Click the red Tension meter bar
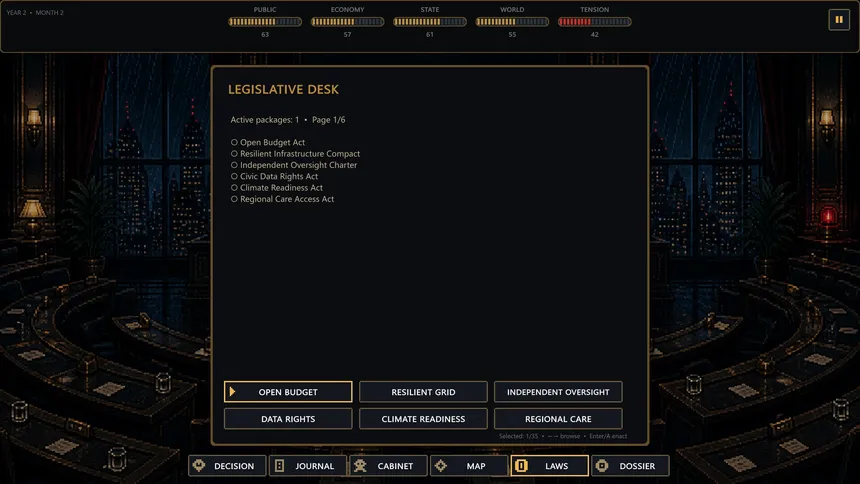Viewport: 860px width, 484px height. (595, 22)
